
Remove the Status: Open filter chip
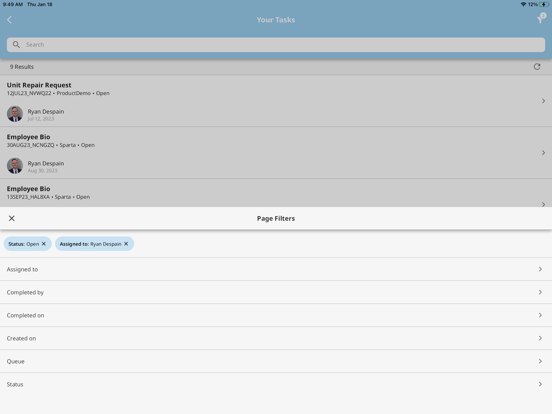(44, 244)
